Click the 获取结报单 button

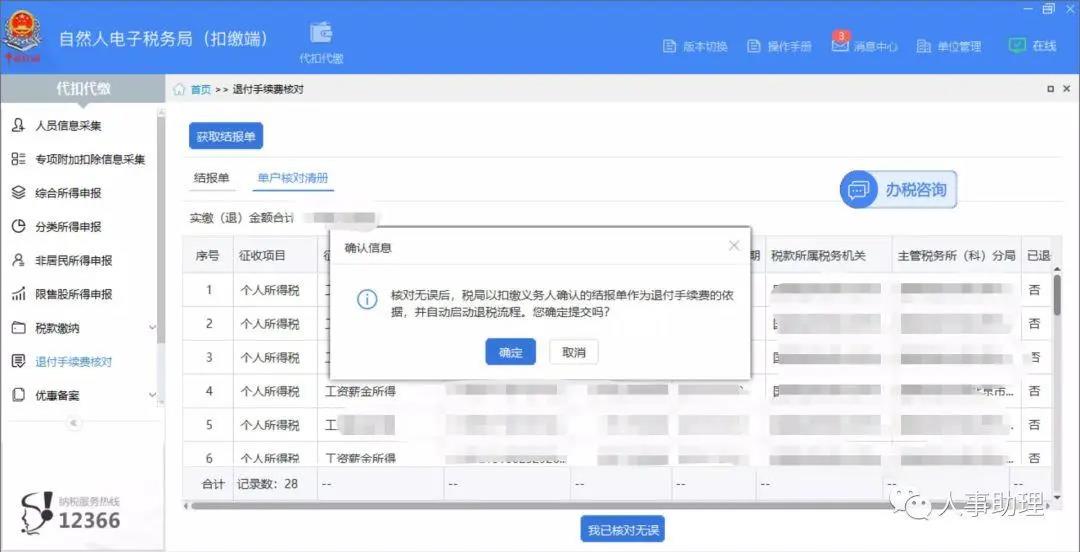226,136
